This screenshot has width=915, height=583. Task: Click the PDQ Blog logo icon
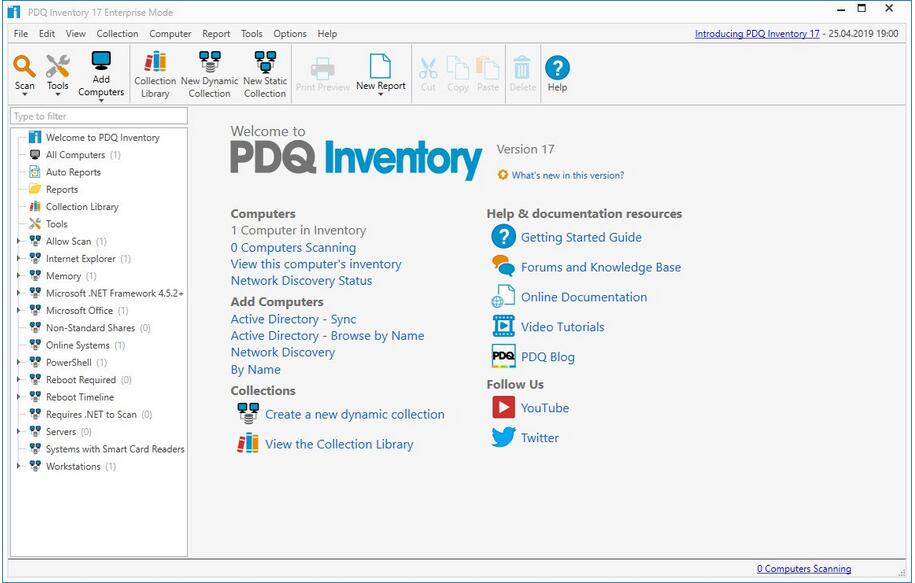click(x=503, y=356)
